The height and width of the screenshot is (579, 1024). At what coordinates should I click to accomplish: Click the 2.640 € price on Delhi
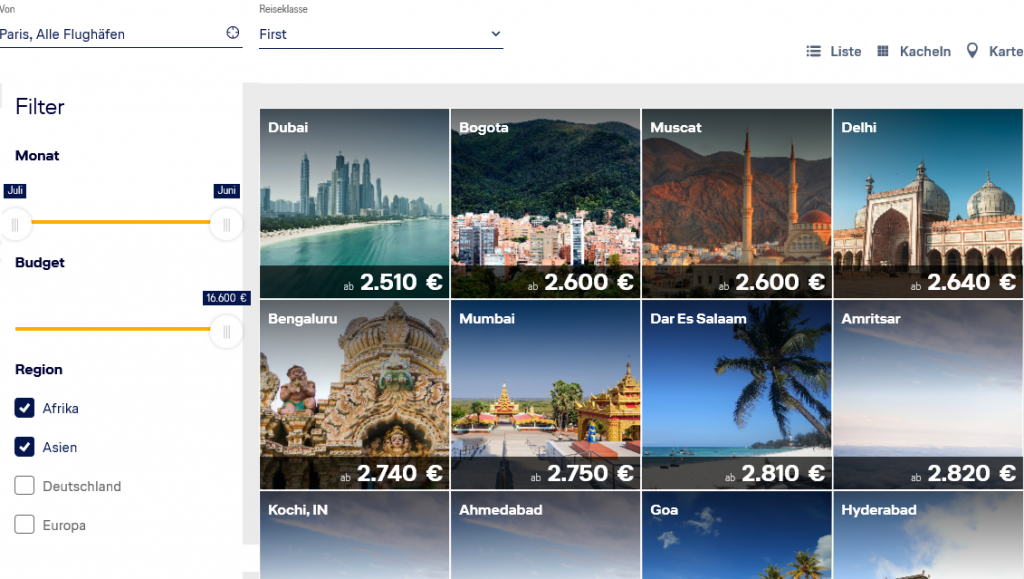tap(971, 282)
